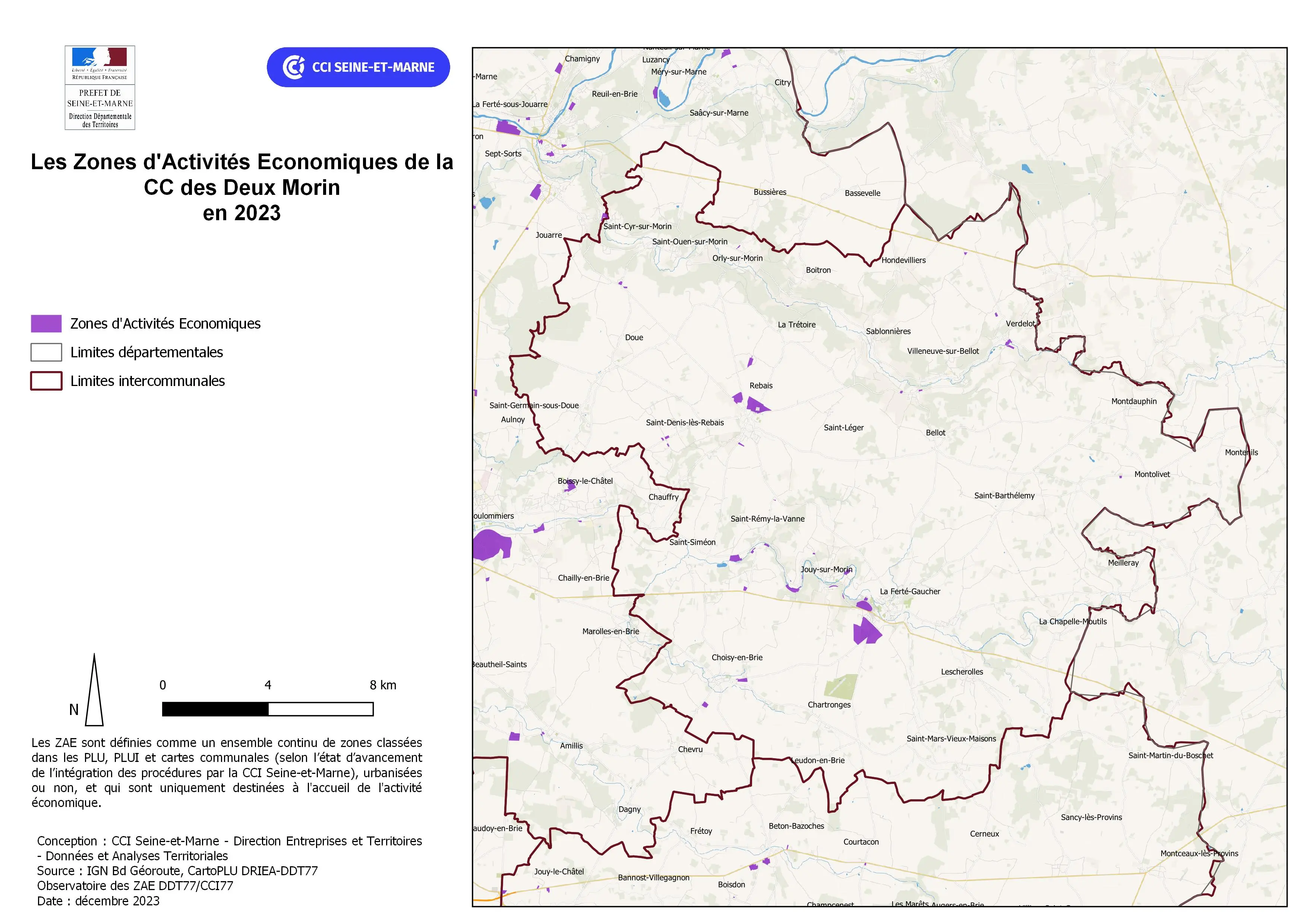Click the 'Marolles-en-Brie' label
The image size is (1307, 924).
[610, 632]
